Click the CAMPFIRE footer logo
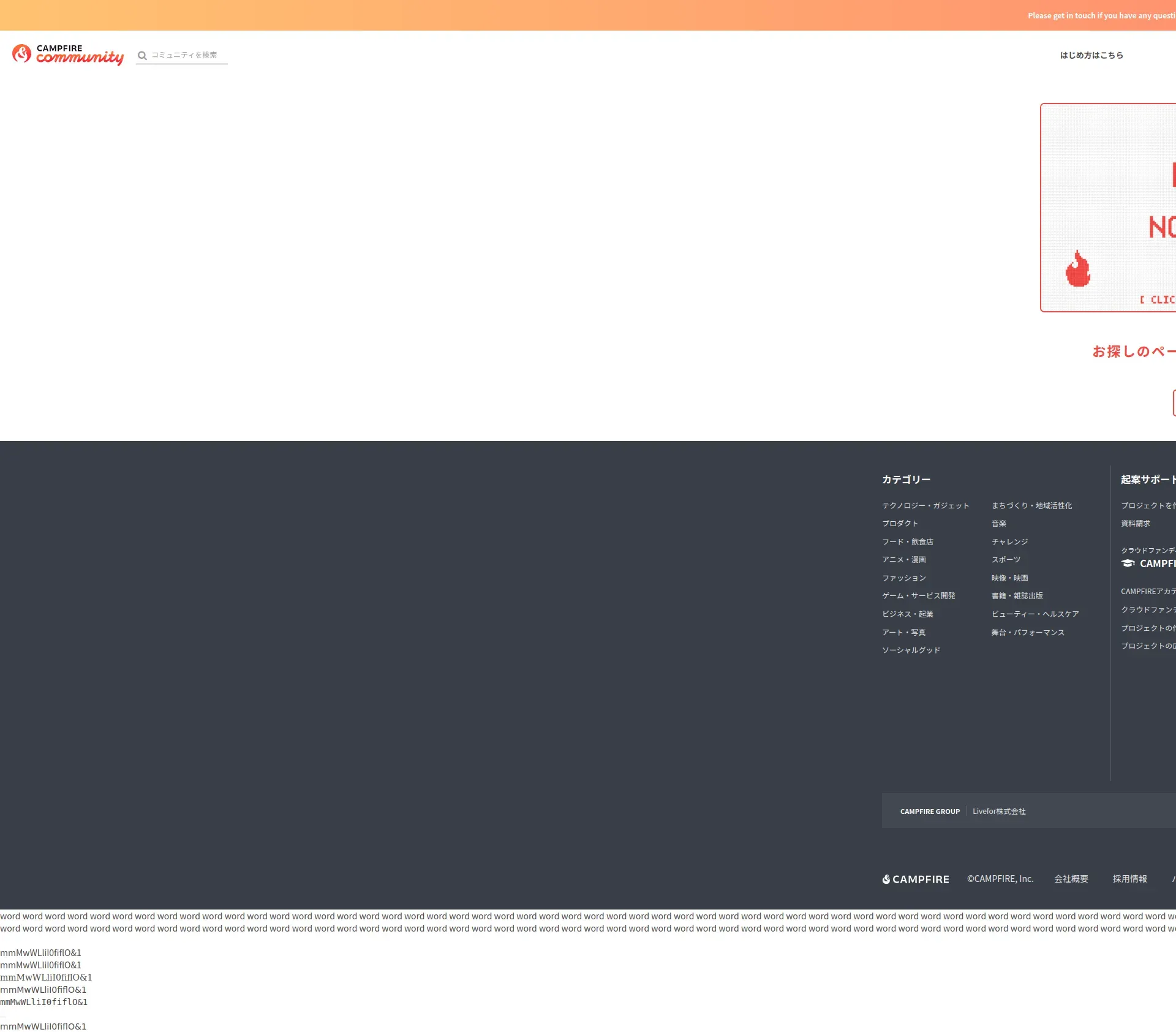Image resolution: width=1176 pixels, height=1032 pixels. point(916,879)
